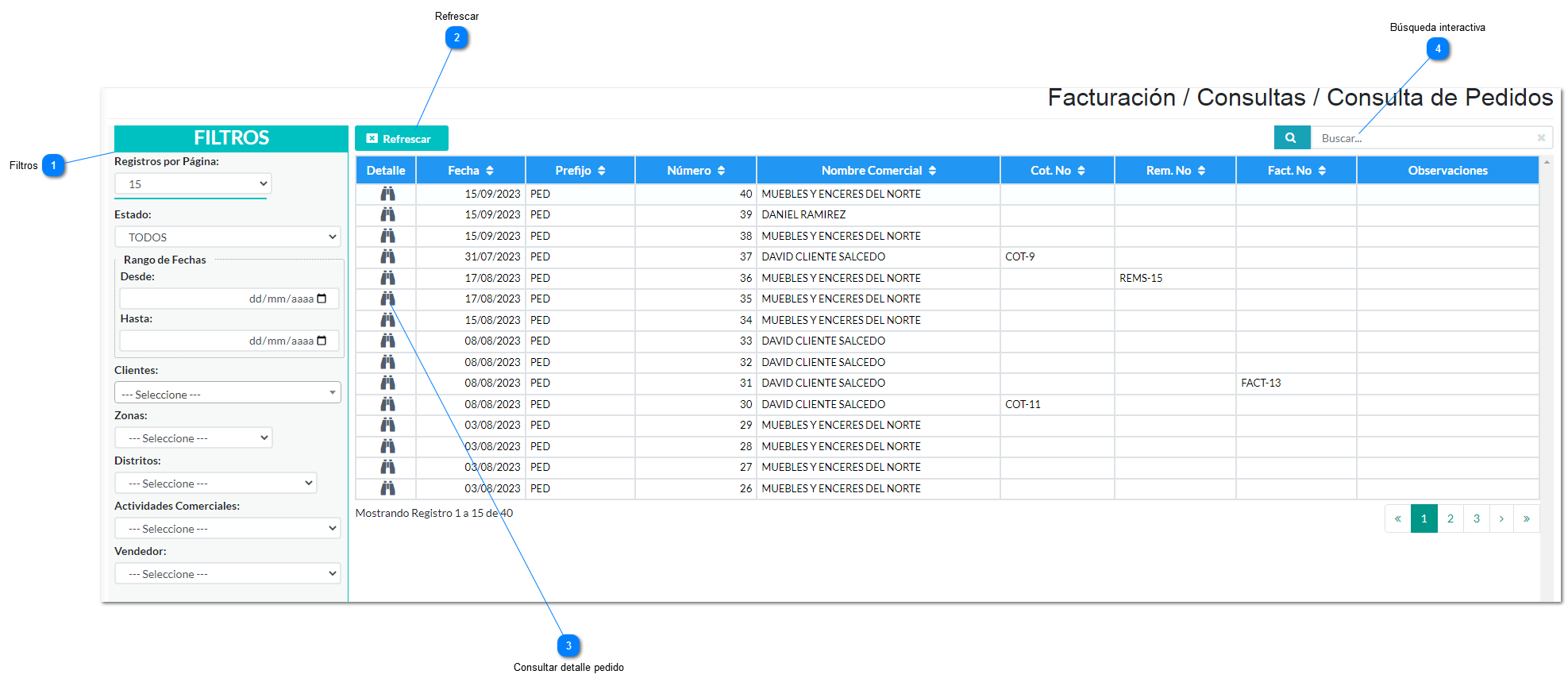
Task: Open detail binoculars for order number 35
Action: tap(387, 299)
